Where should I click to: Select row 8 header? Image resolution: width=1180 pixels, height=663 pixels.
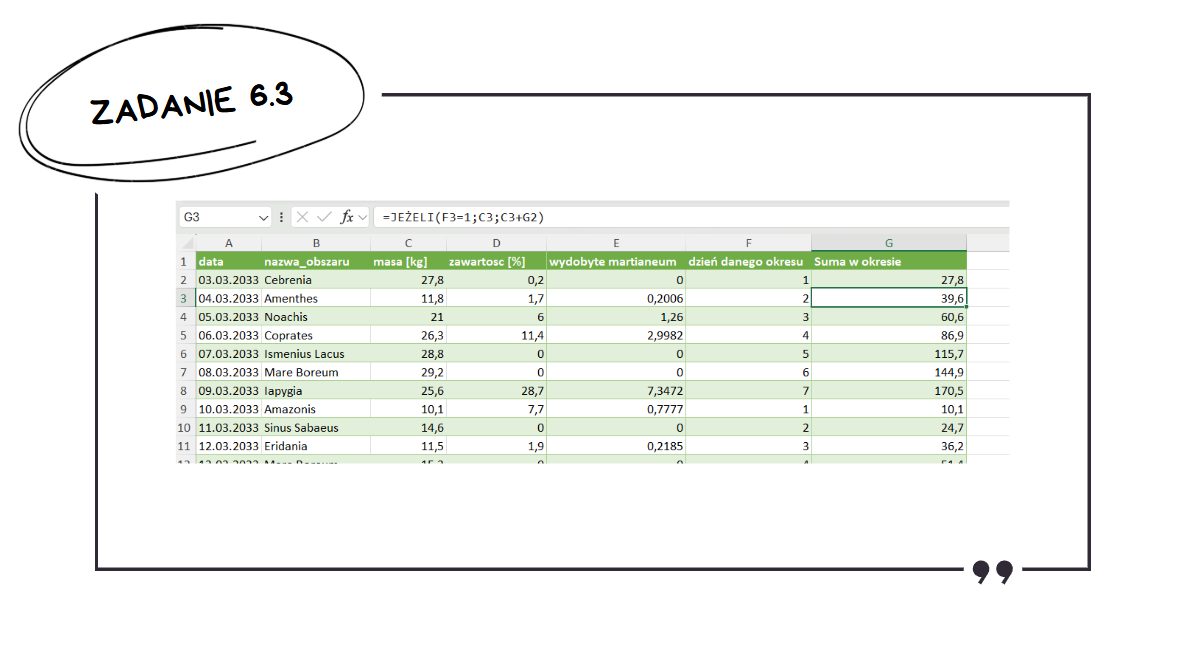pyautogui.click(x=185, y=391)
